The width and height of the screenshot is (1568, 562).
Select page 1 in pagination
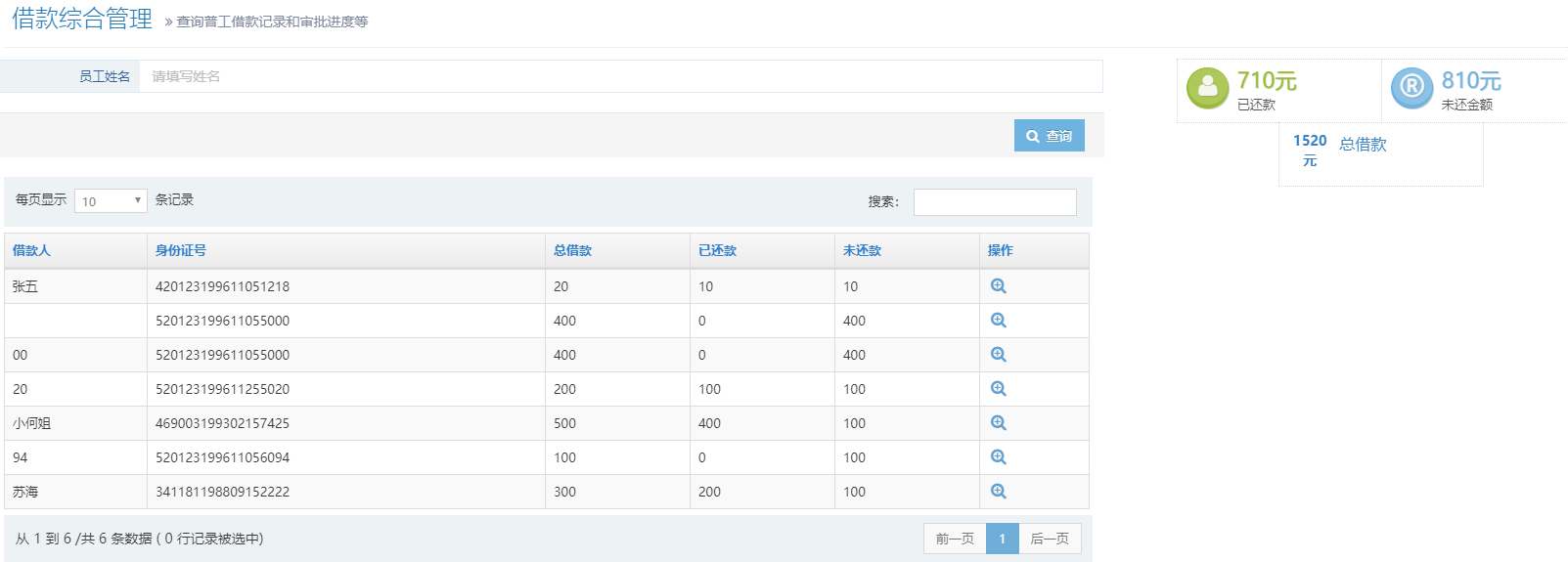click(1002, 539)
